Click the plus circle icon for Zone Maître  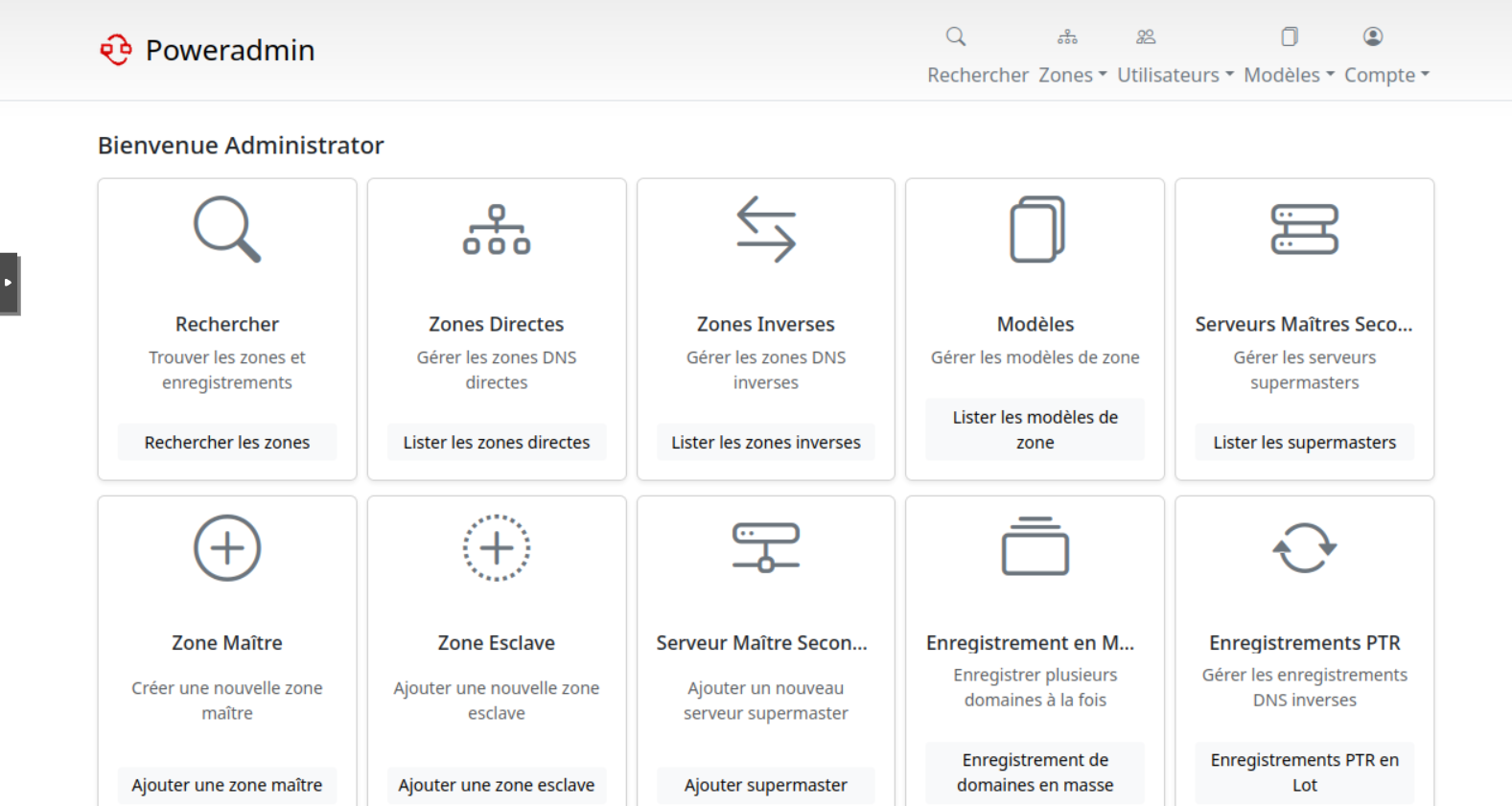click(x=227, y=548)
